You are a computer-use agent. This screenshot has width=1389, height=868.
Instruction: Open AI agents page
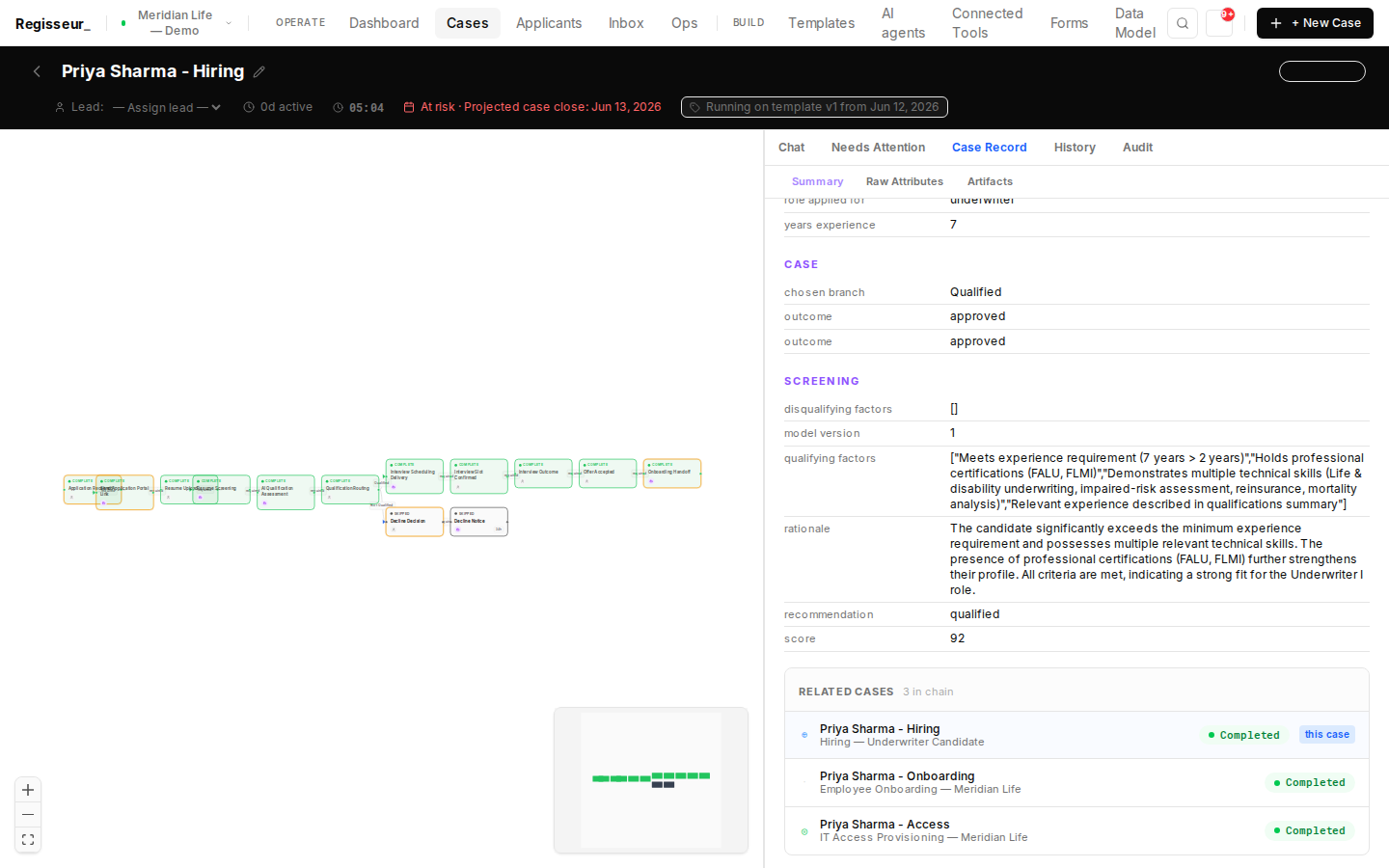point(903,23)
